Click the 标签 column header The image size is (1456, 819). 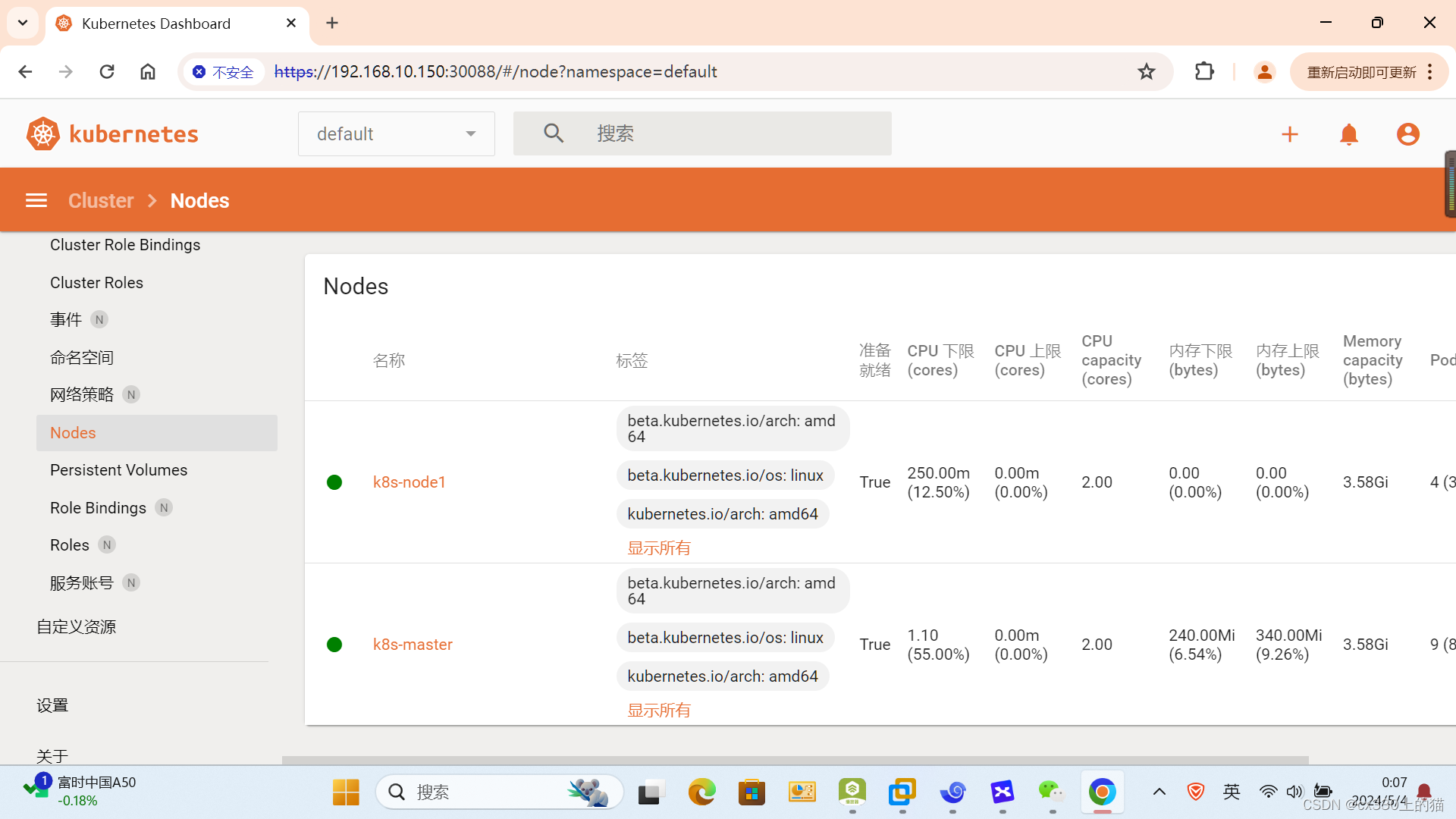tap(632, 361)
